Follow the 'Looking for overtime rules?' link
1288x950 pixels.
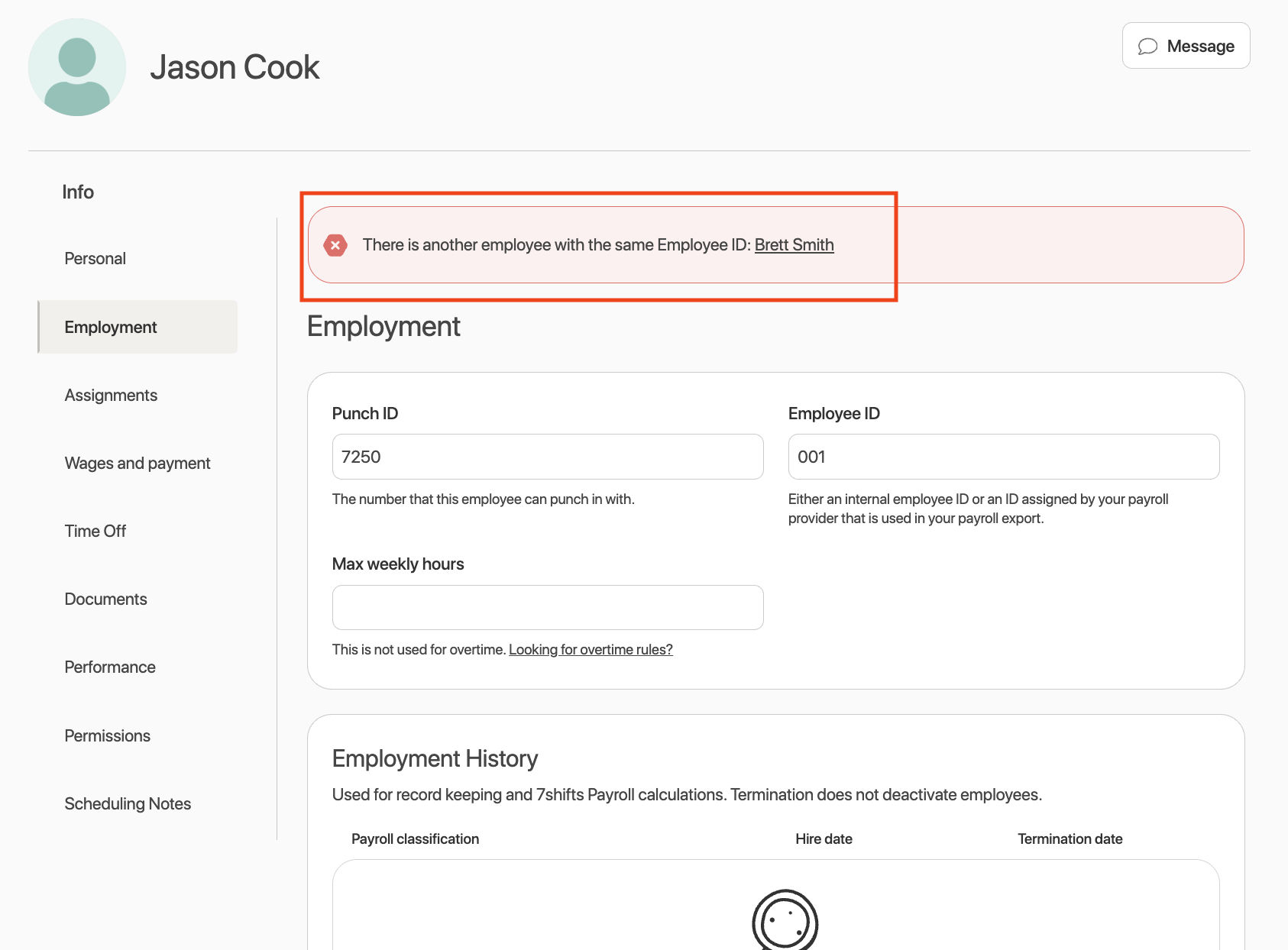(591, 650)
